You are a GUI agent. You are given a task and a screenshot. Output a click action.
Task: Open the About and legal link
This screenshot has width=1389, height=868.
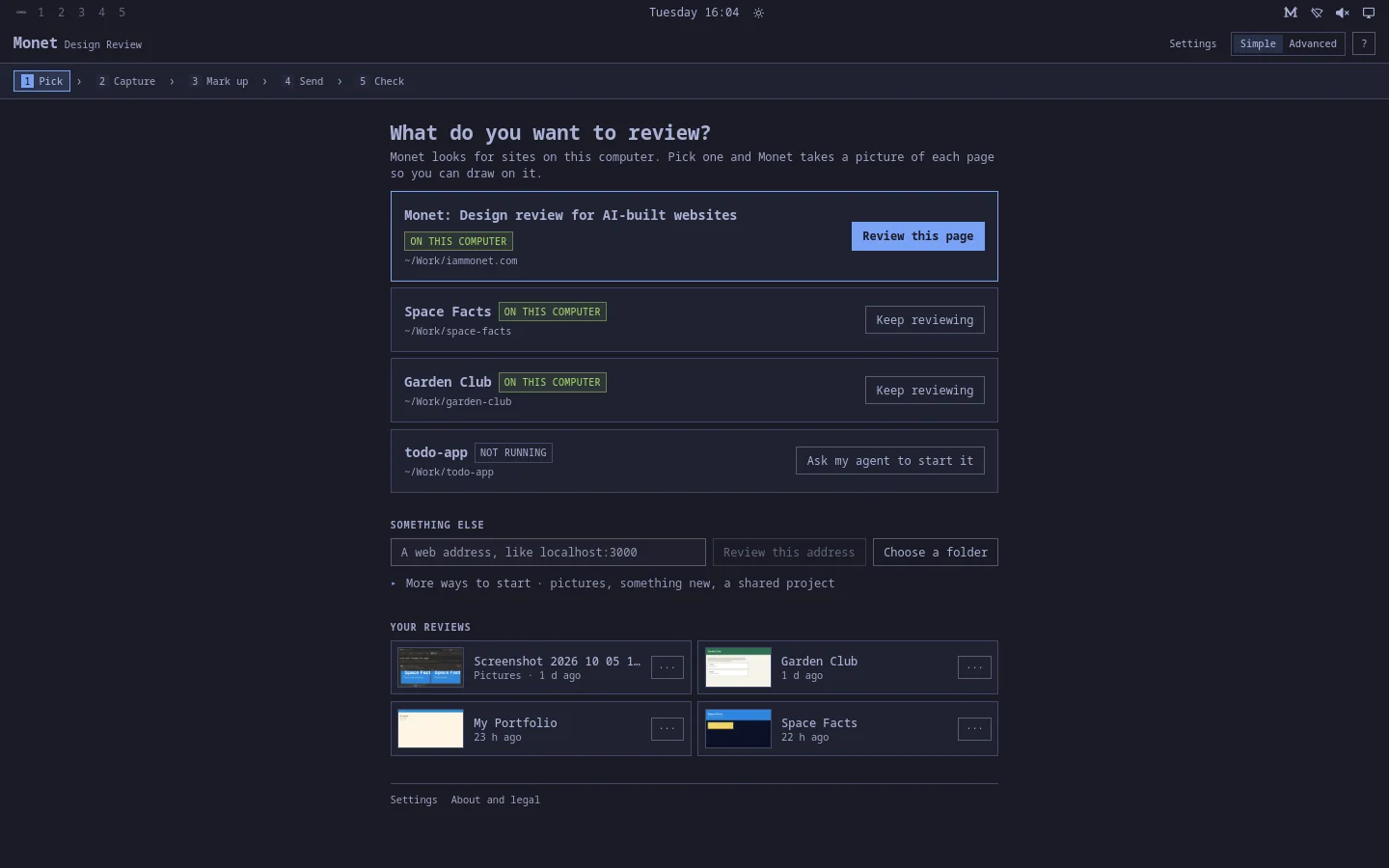[496, 800]
